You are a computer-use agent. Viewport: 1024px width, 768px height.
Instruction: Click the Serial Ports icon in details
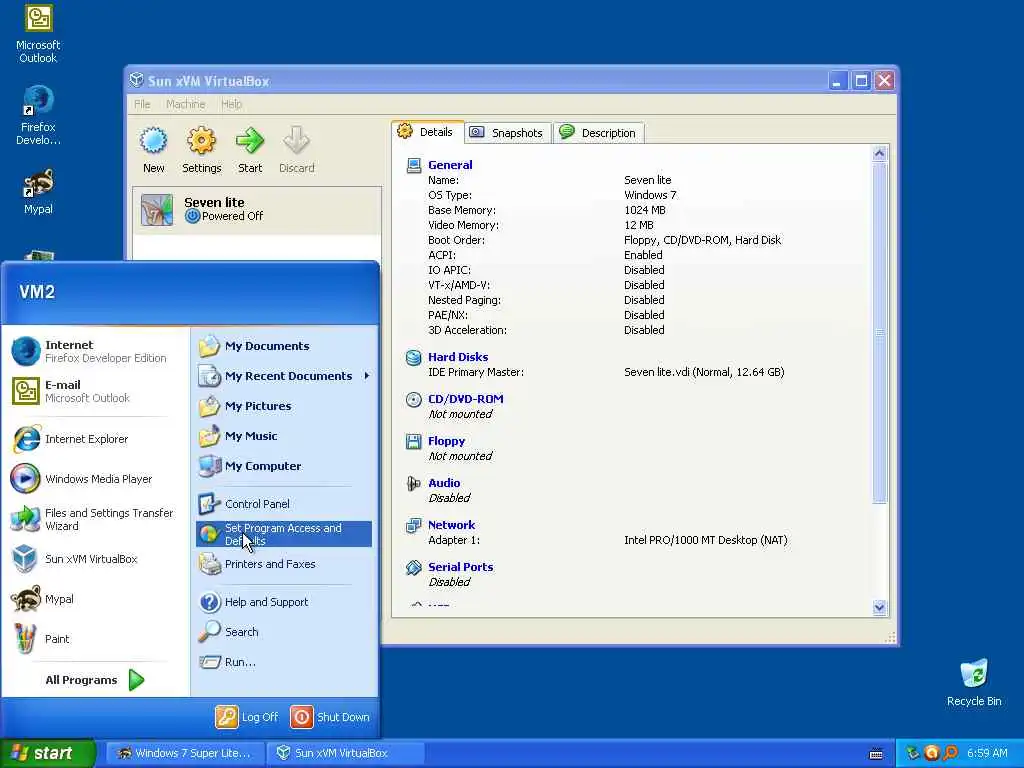(x=413, y=568)
